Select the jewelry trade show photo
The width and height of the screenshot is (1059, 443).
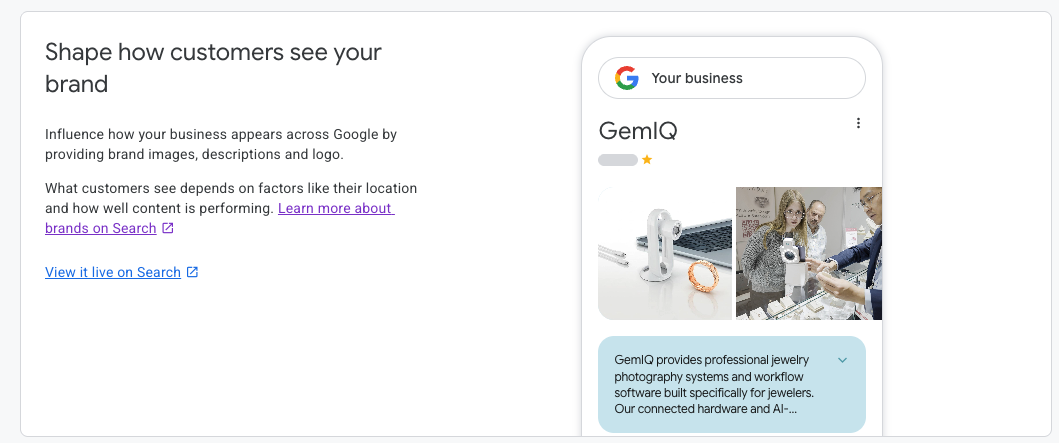pyautogui.click(x=808, y=253)
